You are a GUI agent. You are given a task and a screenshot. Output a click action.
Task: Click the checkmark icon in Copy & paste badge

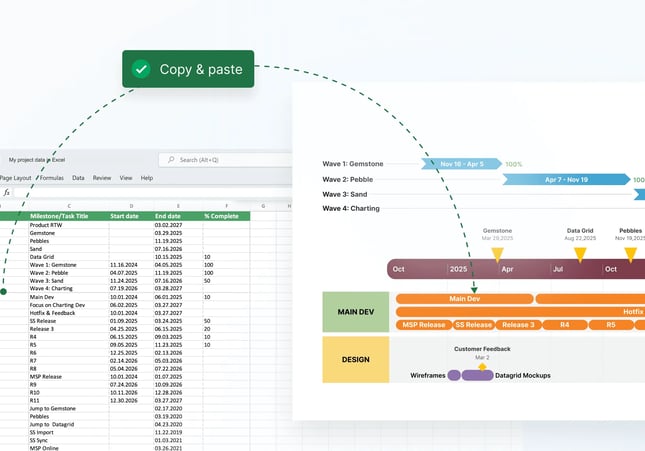tap(141, 69)
